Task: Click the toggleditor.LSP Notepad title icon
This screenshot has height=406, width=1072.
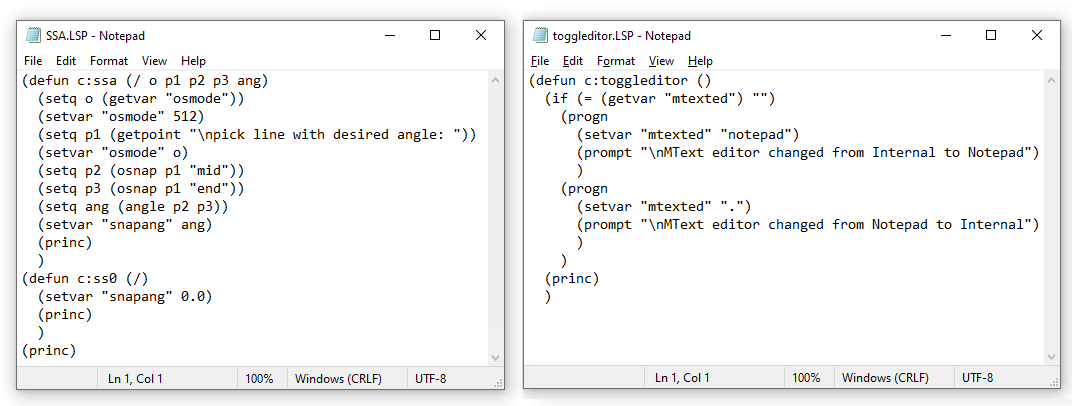Action: pyautogui.click(x=540, y=35)
